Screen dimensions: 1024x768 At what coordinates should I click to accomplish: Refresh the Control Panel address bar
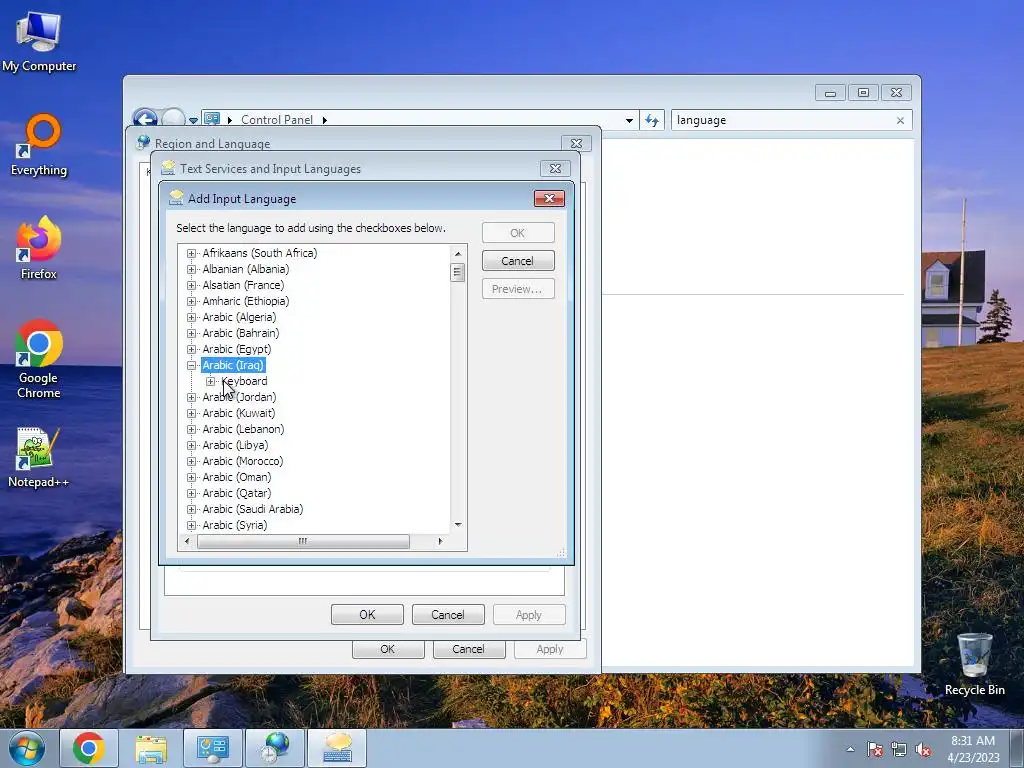(652, 120)
